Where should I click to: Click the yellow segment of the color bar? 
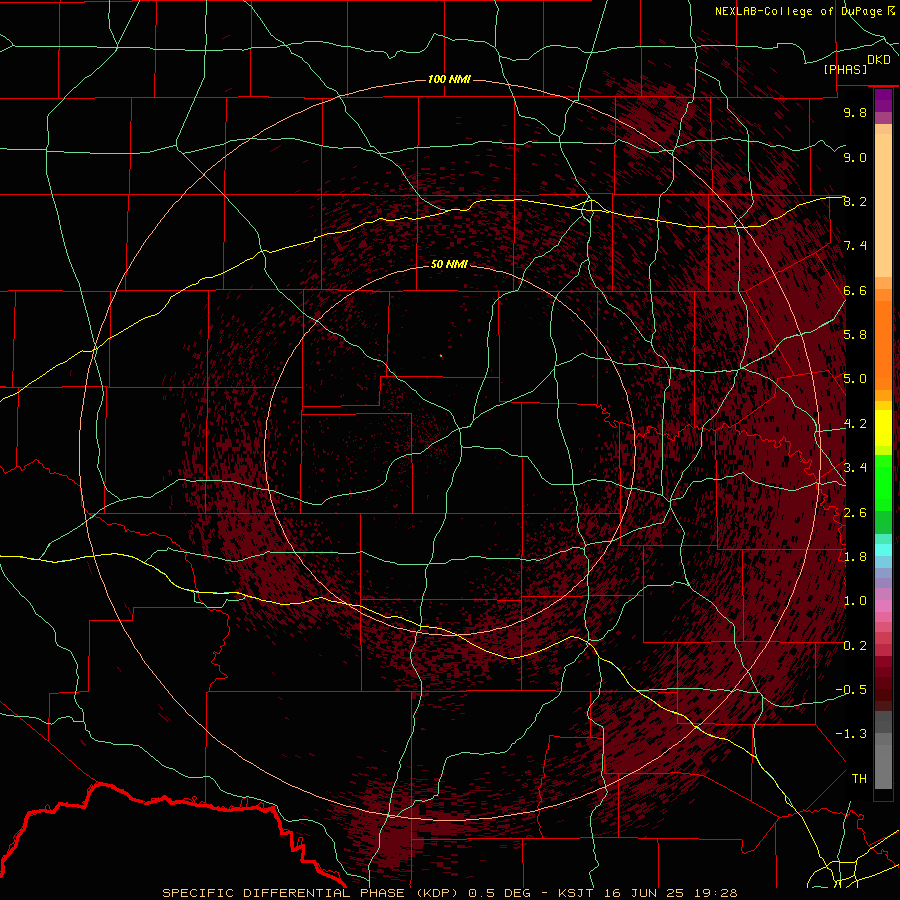coord(883,428)
